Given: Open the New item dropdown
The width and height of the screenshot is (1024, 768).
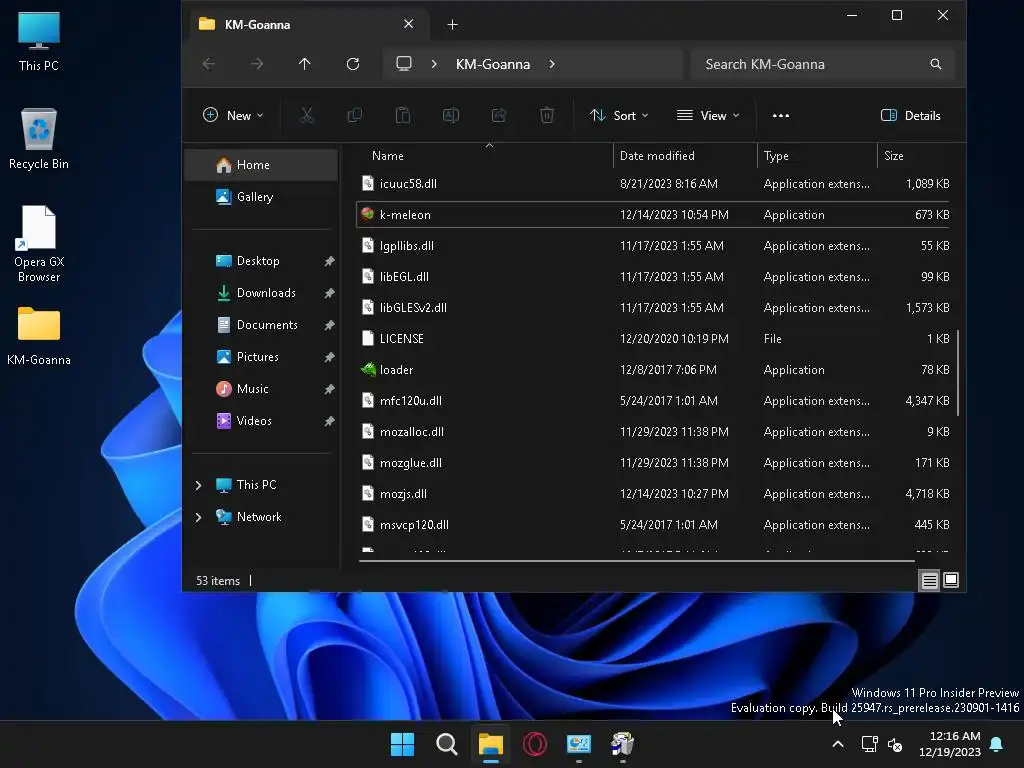Looking at the screenshot, I should click(x=233, y=116).
